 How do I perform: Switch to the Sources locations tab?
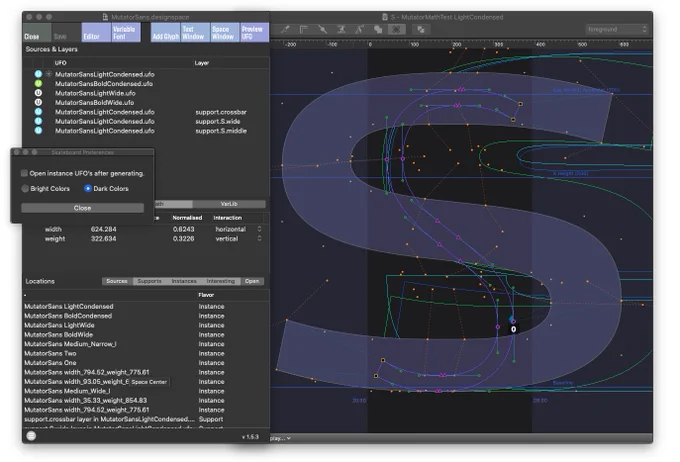pos(117,281)
